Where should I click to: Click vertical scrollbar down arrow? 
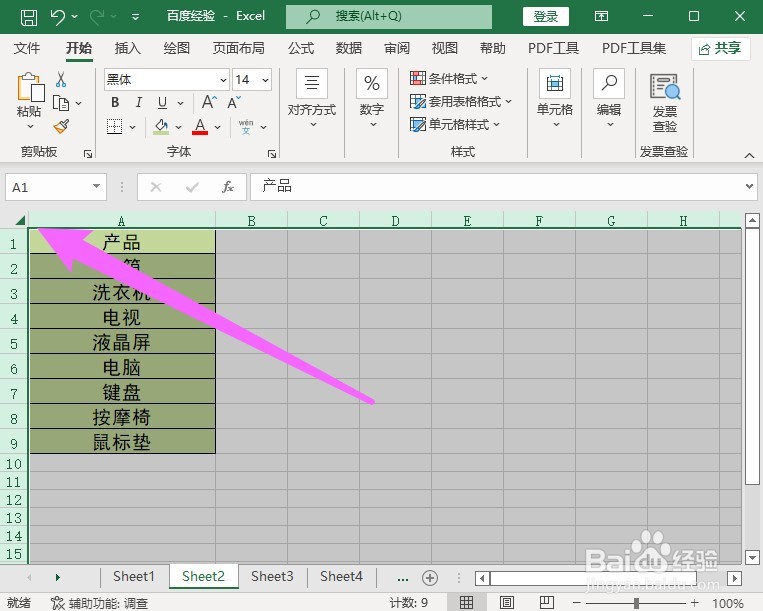752,557
